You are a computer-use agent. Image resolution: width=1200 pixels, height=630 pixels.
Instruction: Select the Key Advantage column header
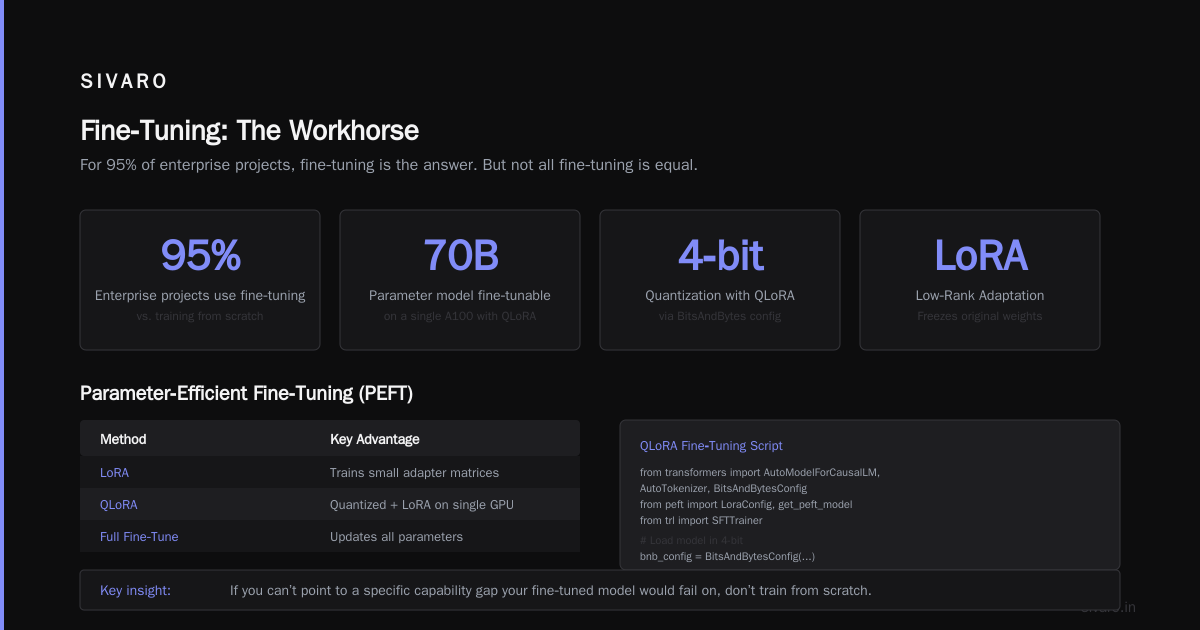[375, 439]
